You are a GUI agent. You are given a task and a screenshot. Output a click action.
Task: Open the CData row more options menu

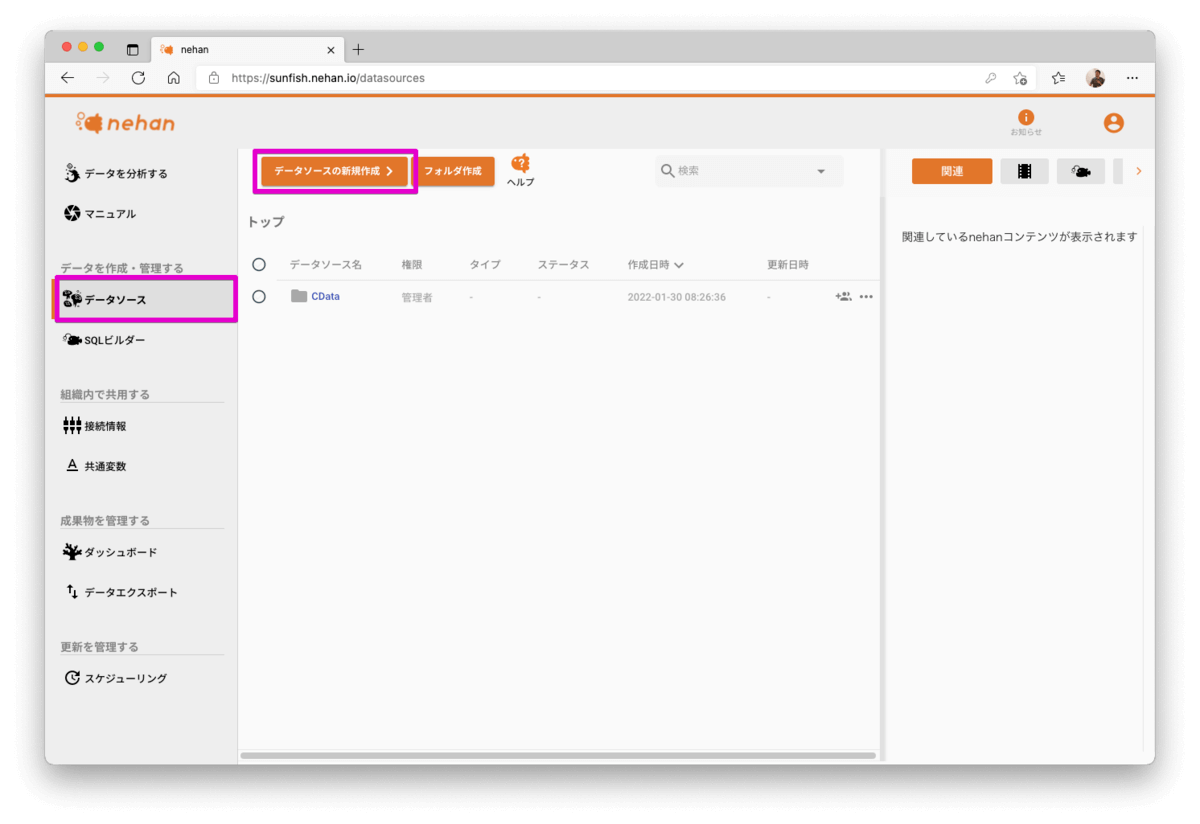click(x=866, y=297)
